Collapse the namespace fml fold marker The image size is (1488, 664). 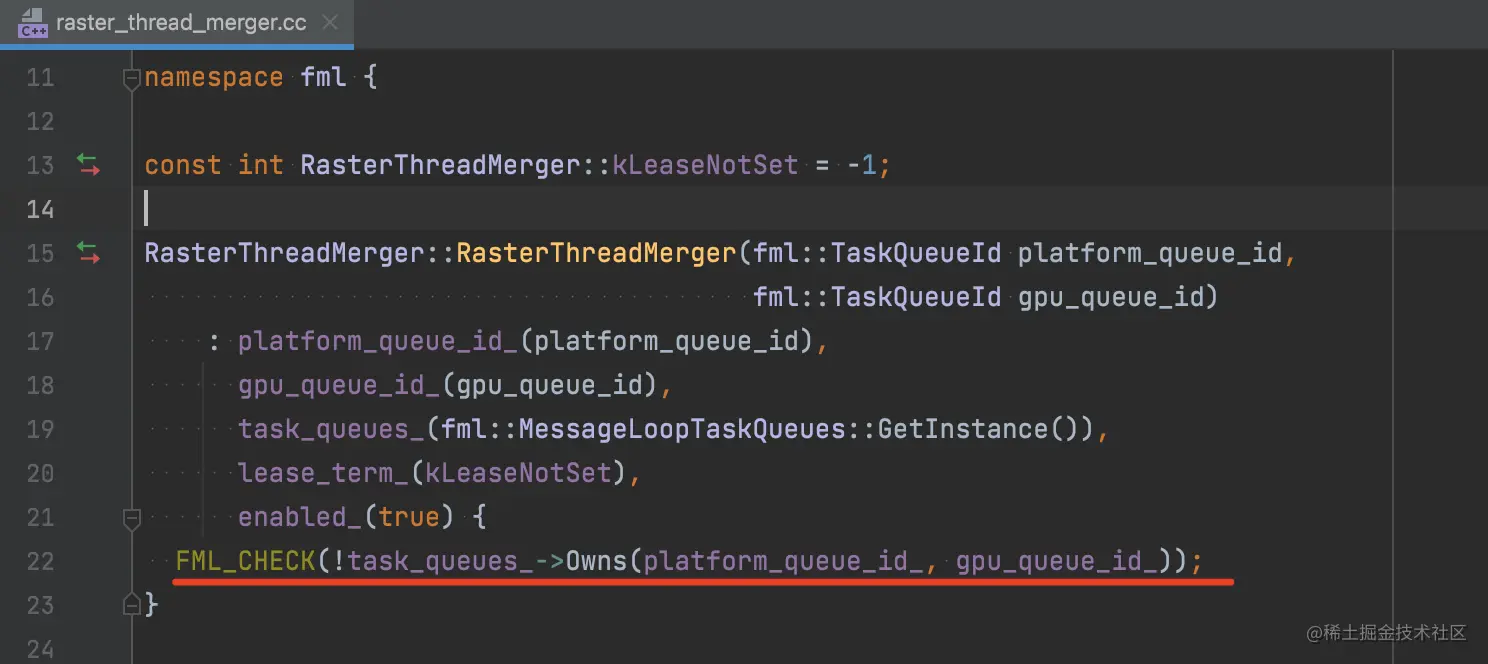point(132,78)
